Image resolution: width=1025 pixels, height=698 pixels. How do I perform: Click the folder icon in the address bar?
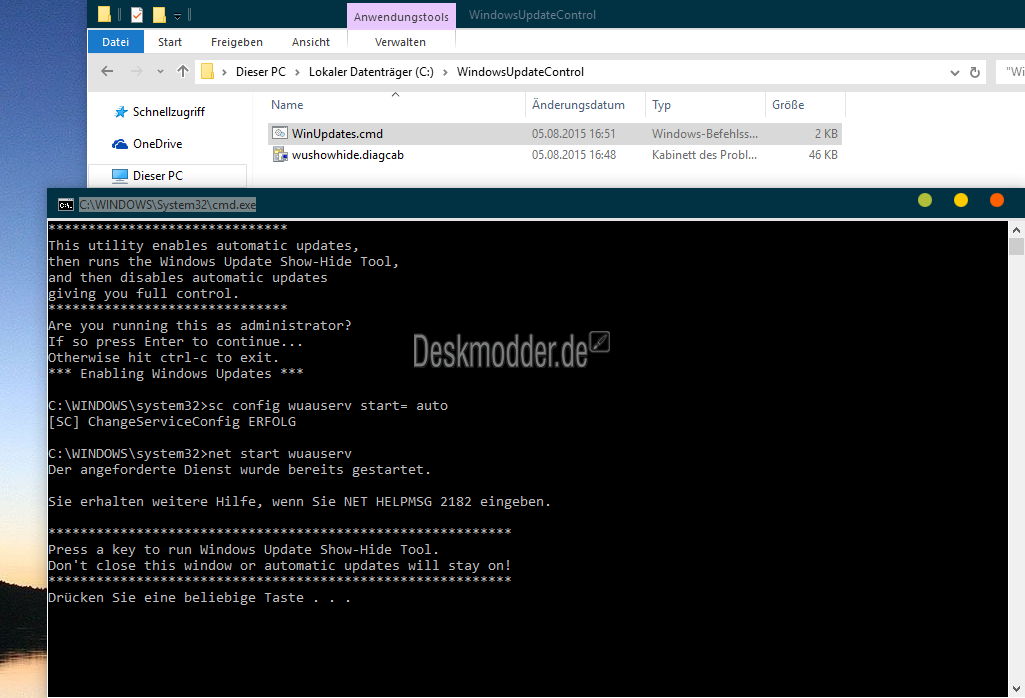click(x=207, y=71)
